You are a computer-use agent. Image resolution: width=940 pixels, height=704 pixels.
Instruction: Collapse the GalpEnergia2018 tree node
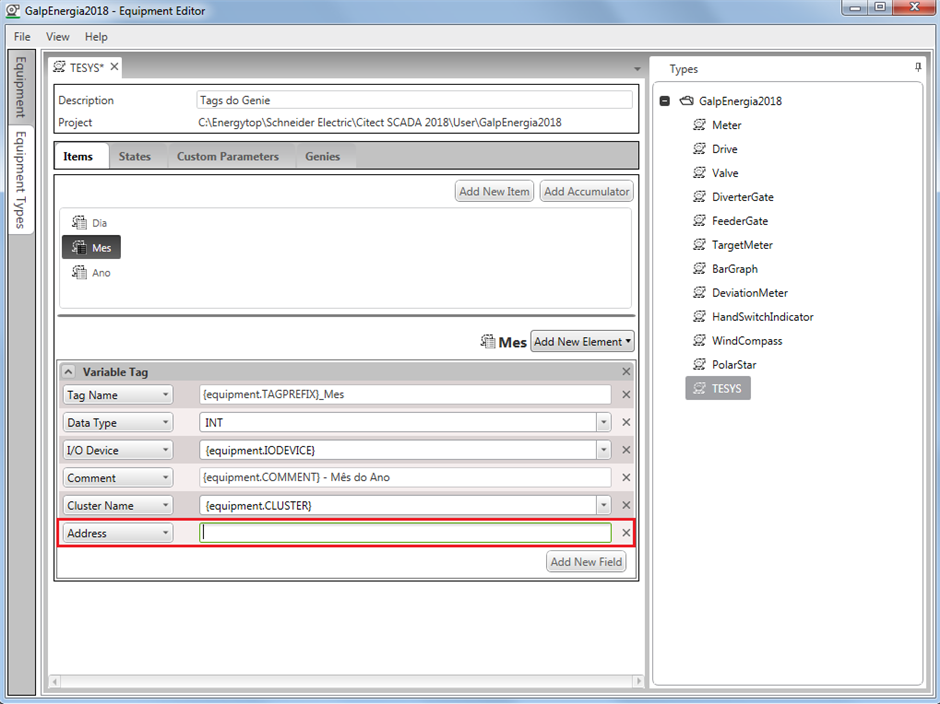(664, 101)
